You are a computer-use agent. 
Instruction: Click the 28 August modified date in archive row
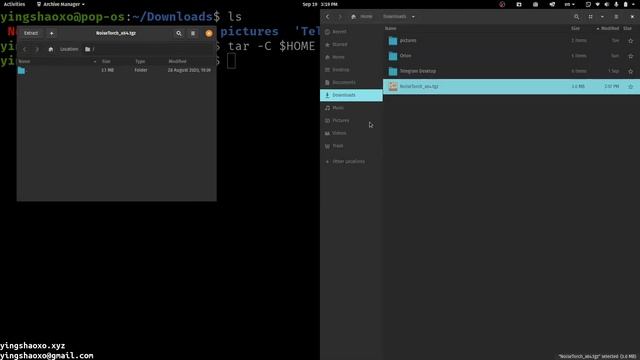(x=189, y=70)
